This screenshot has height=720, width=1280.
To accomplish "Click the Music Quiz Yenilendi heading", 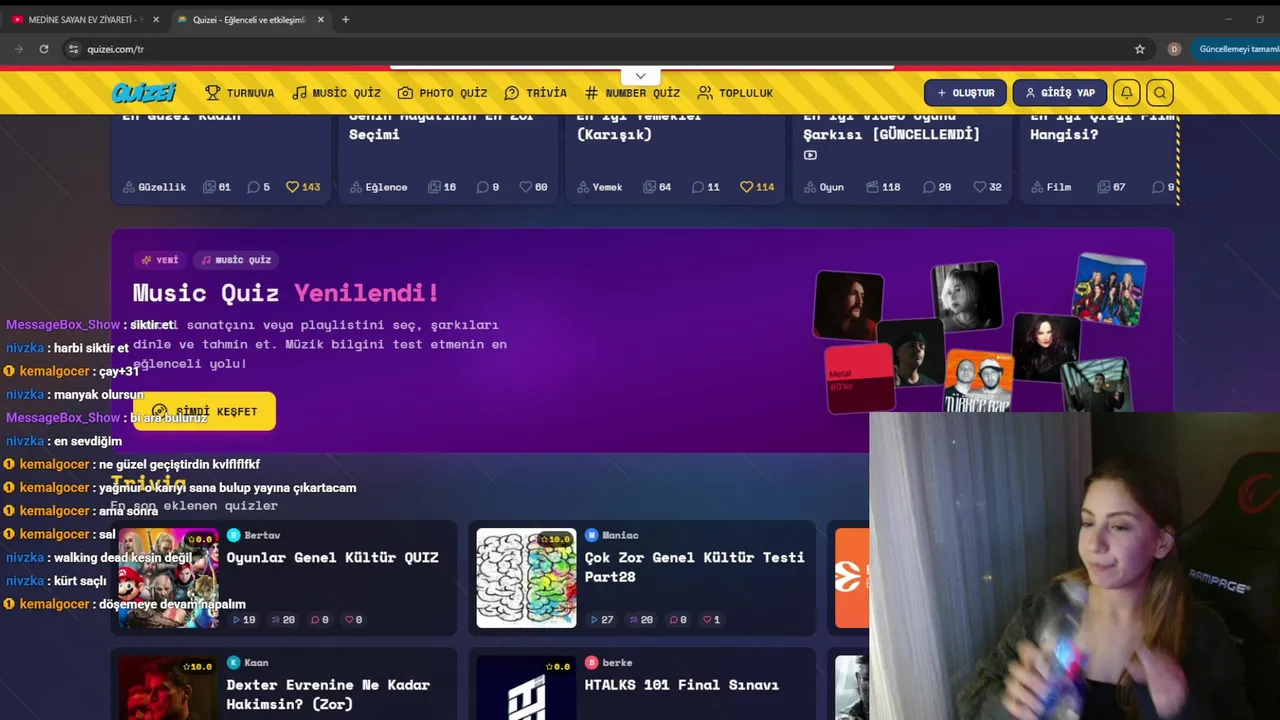I will pyautogui.click(x=286, y=293).
